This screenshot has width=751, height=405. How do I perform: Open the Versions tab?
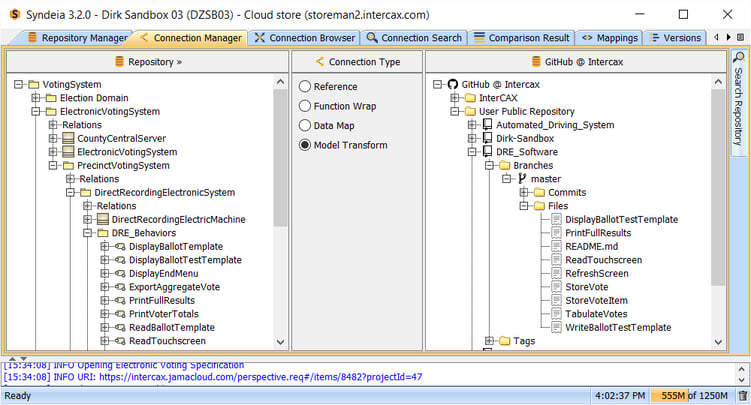[675, 38]
